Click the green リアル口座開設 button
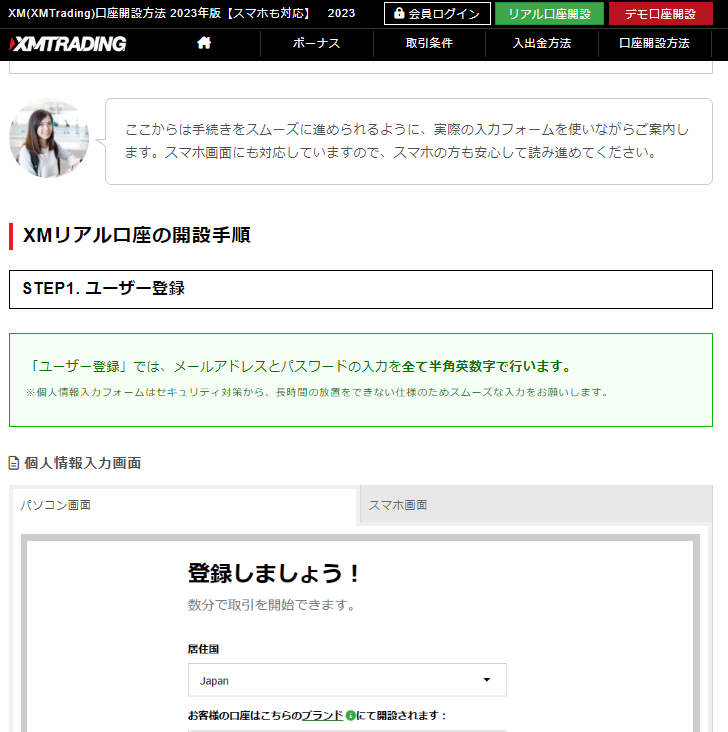Viewport: 728px width, 732px height. [549, 14]
